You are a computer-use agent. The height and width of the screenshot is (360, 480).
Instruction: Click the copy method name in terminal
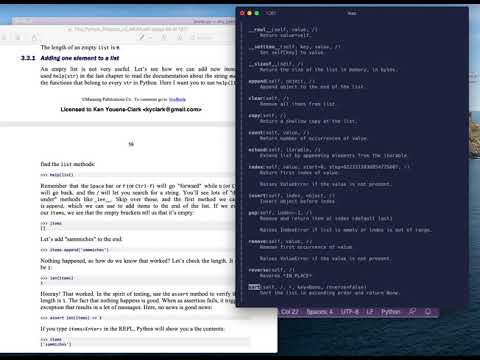click(x=254, y=116)
